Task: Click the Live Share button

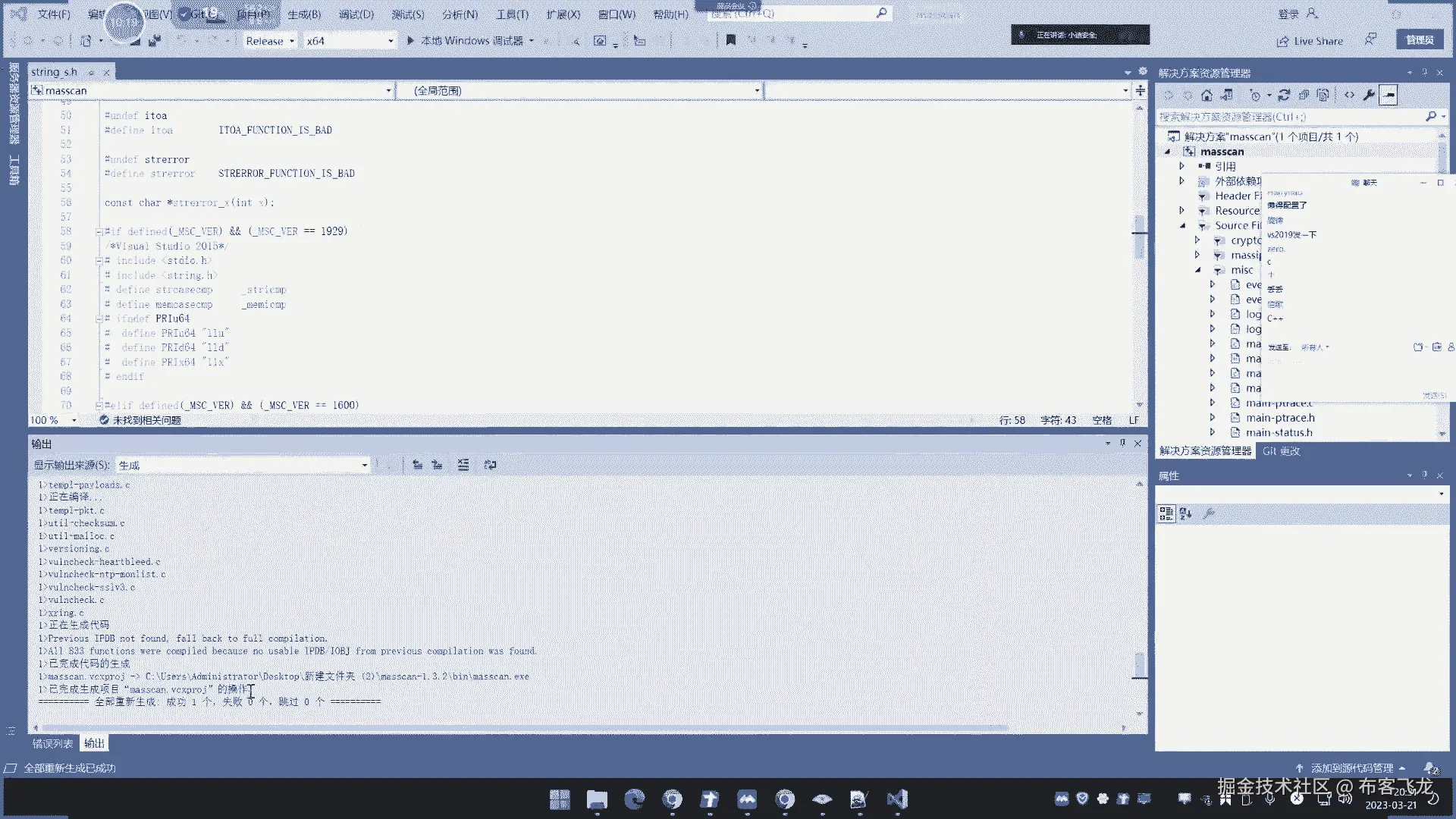Action: click(x=1310, y=41)
